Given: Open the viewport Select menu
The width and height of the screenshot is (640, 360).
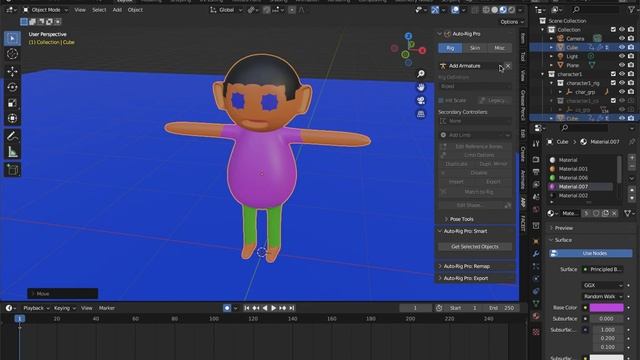Looking at the screenshot, I should 99,10.
